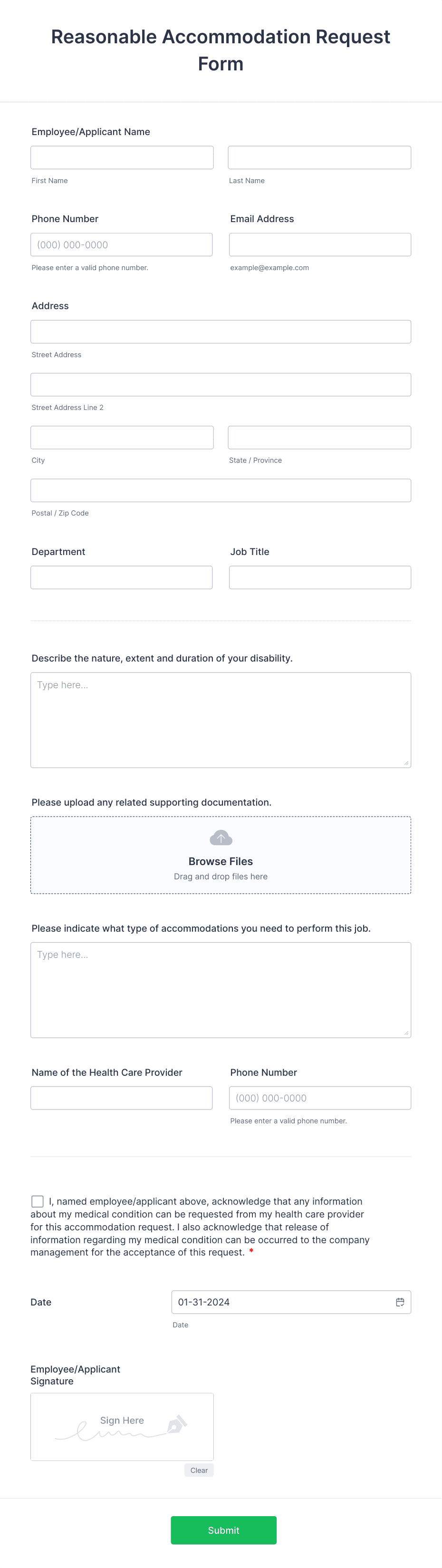Click Browse Files to upload documentation
The height and width of the screenshot is (1568, 442).
coord(221,861)
